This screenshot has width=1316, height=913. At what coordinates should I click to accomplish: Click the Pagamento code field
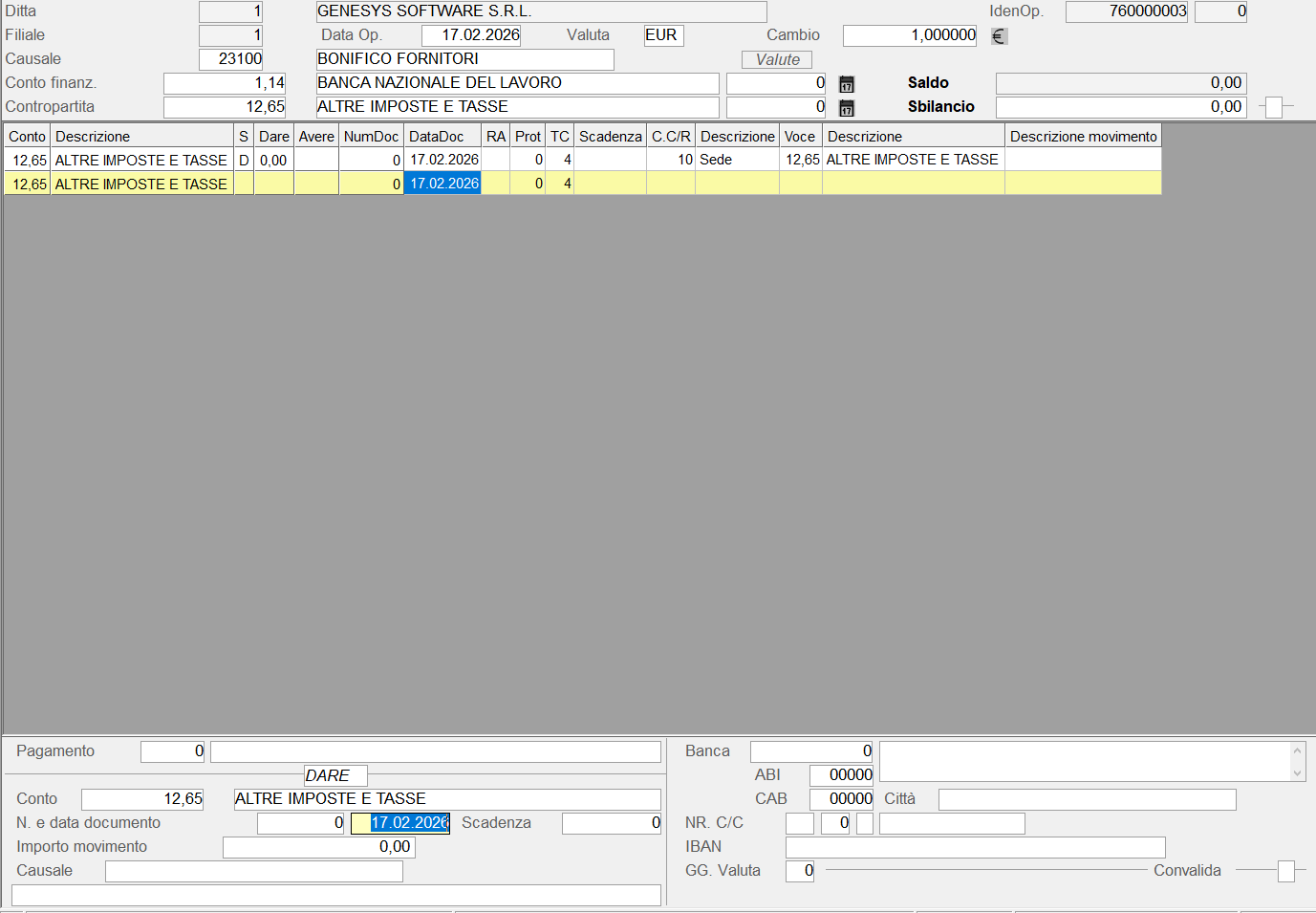pos(172,751)
